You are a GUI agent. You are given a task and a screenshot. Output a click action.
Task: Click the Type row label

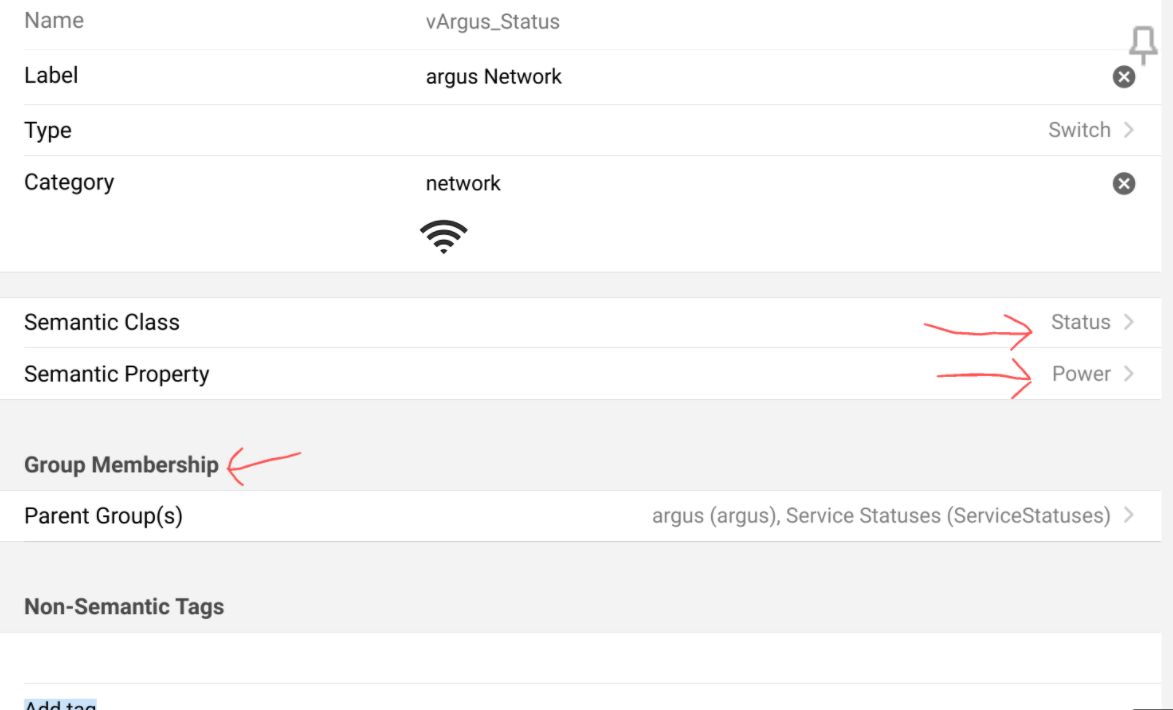coord(48,130)
